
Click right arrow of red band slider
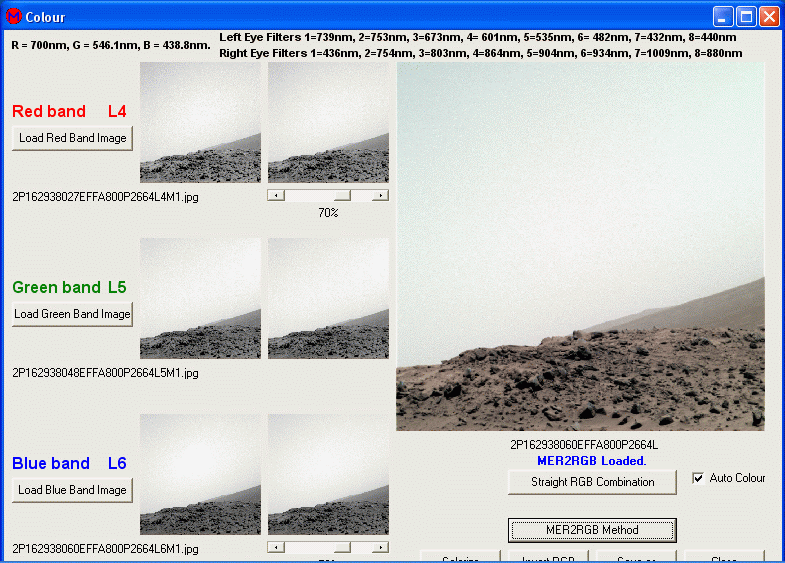point(380,195)
